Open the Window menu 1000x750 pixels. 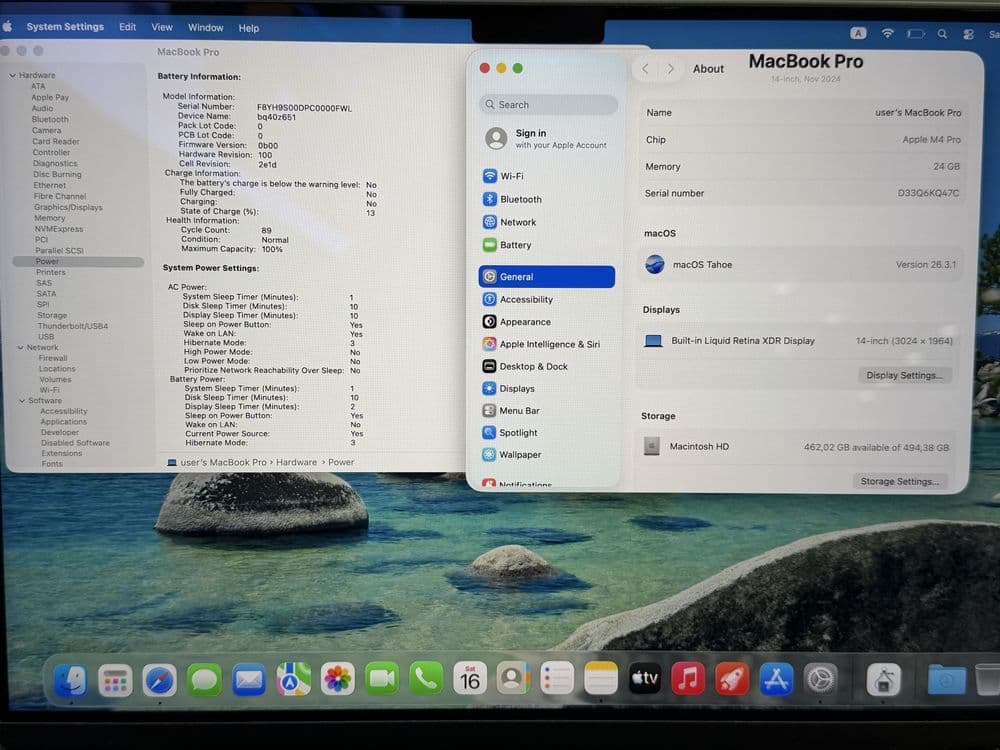pos(205,28)
